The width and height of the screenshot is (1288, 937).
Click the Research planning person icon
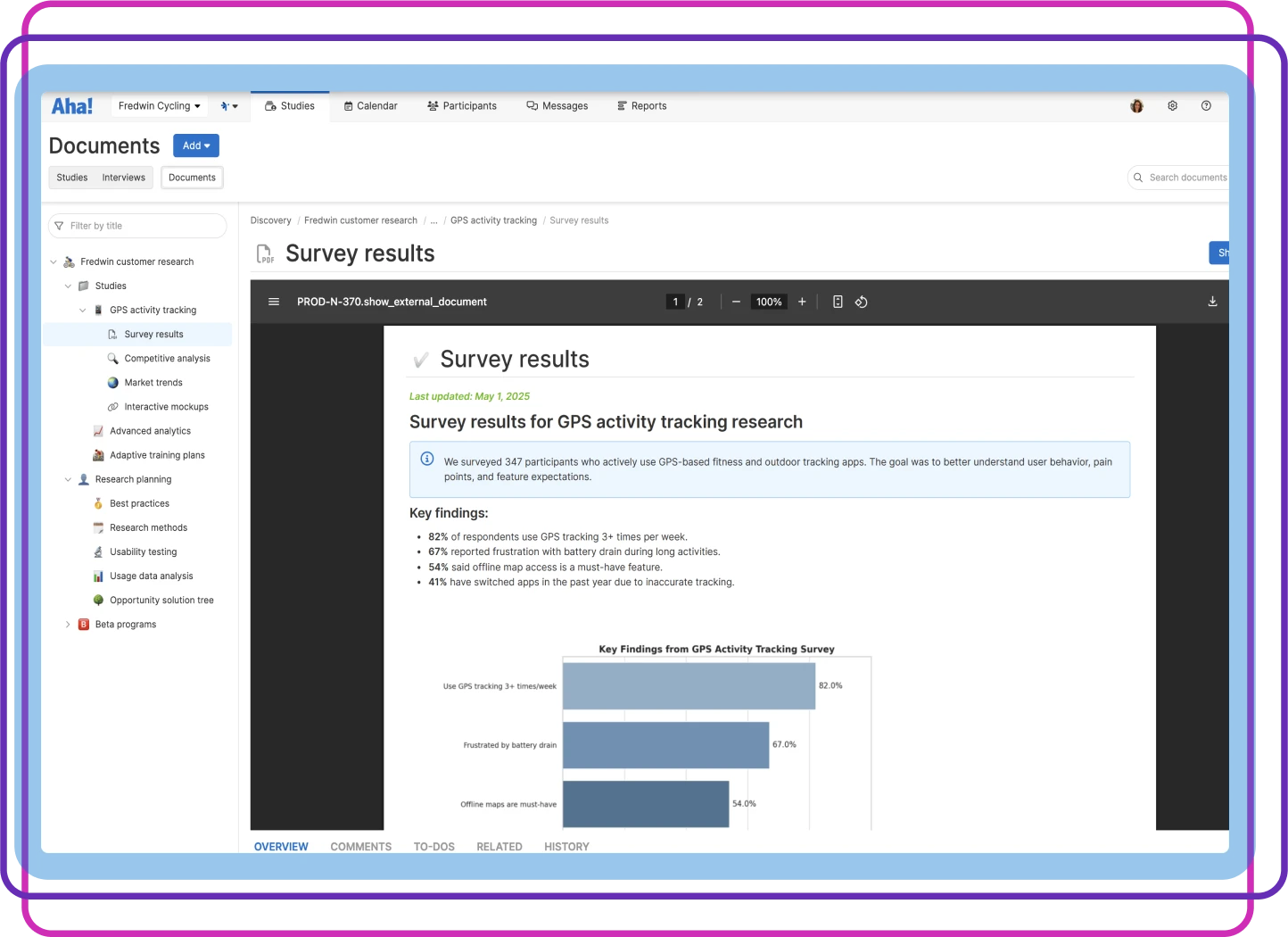pos(84,480)
